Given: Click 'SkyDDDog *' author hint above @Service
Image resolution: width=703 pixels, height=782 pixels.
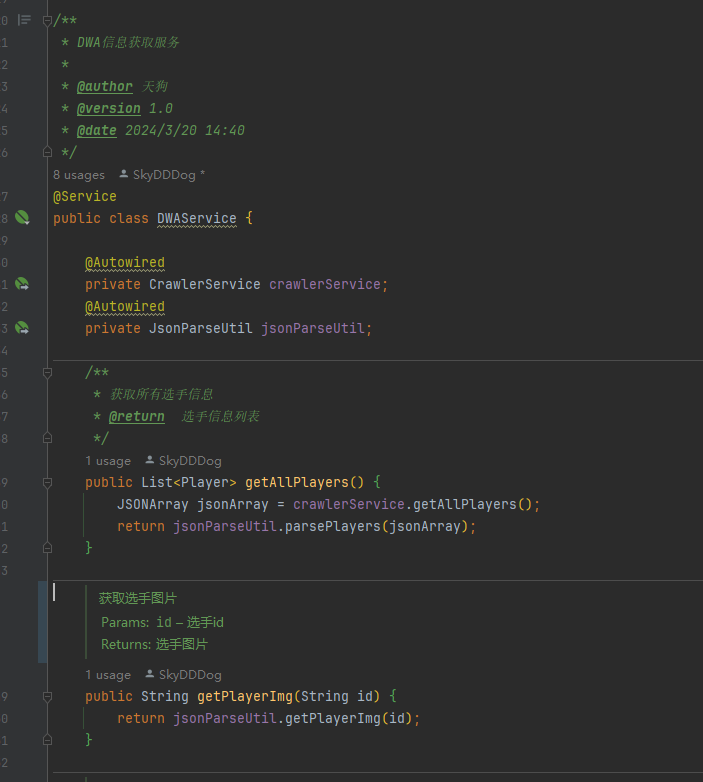Looking at the screenshot, I should coord(169,175).
